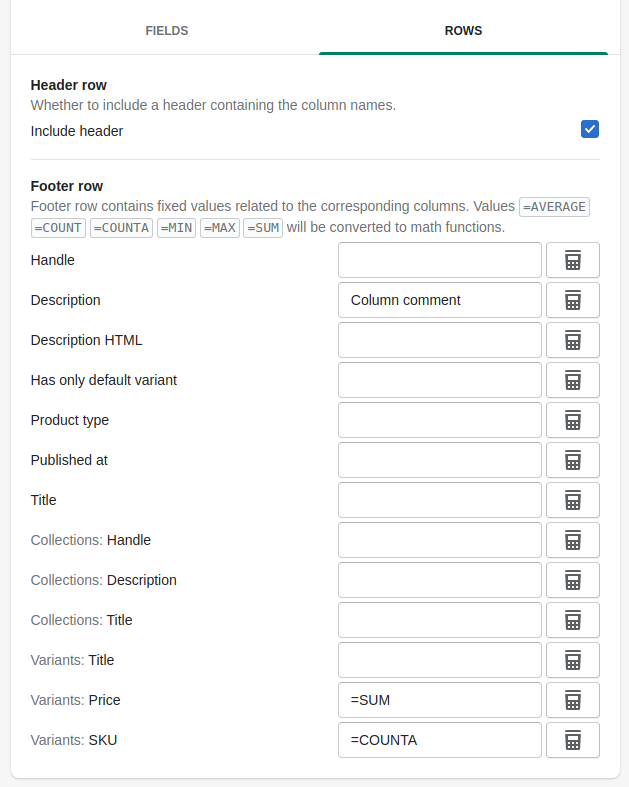Focus the Collections: Title footer field
The image size is (629, 787).
(x=440, y=620)
